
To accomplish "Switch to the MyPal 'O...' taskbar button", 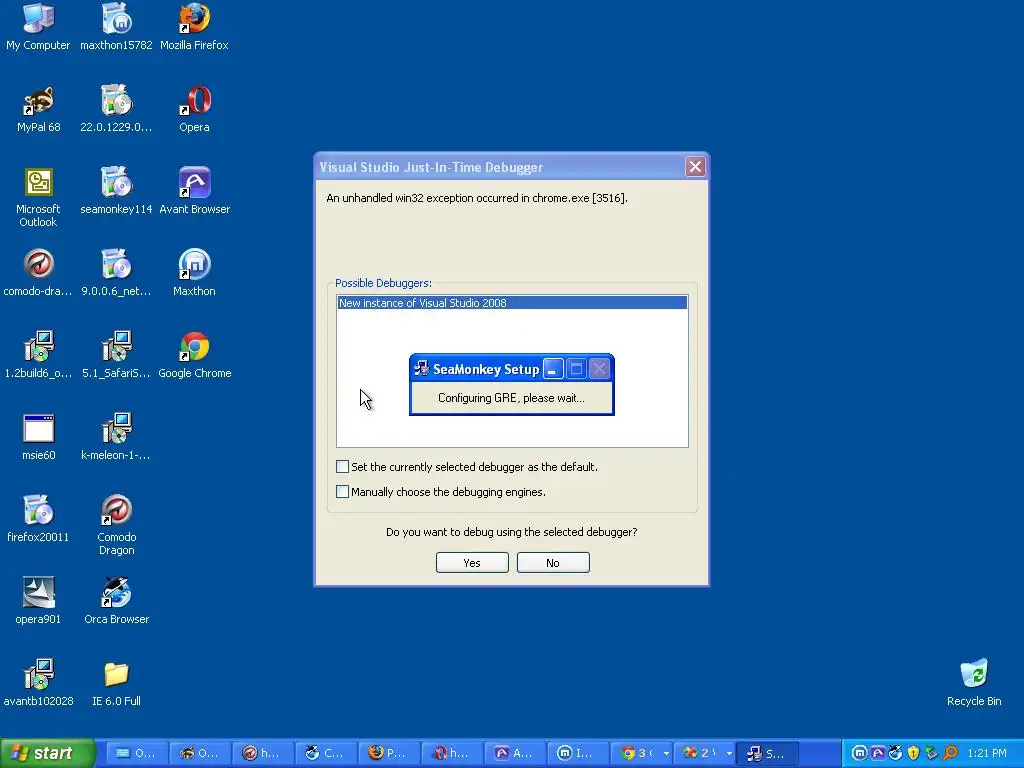I will point(199,753).
